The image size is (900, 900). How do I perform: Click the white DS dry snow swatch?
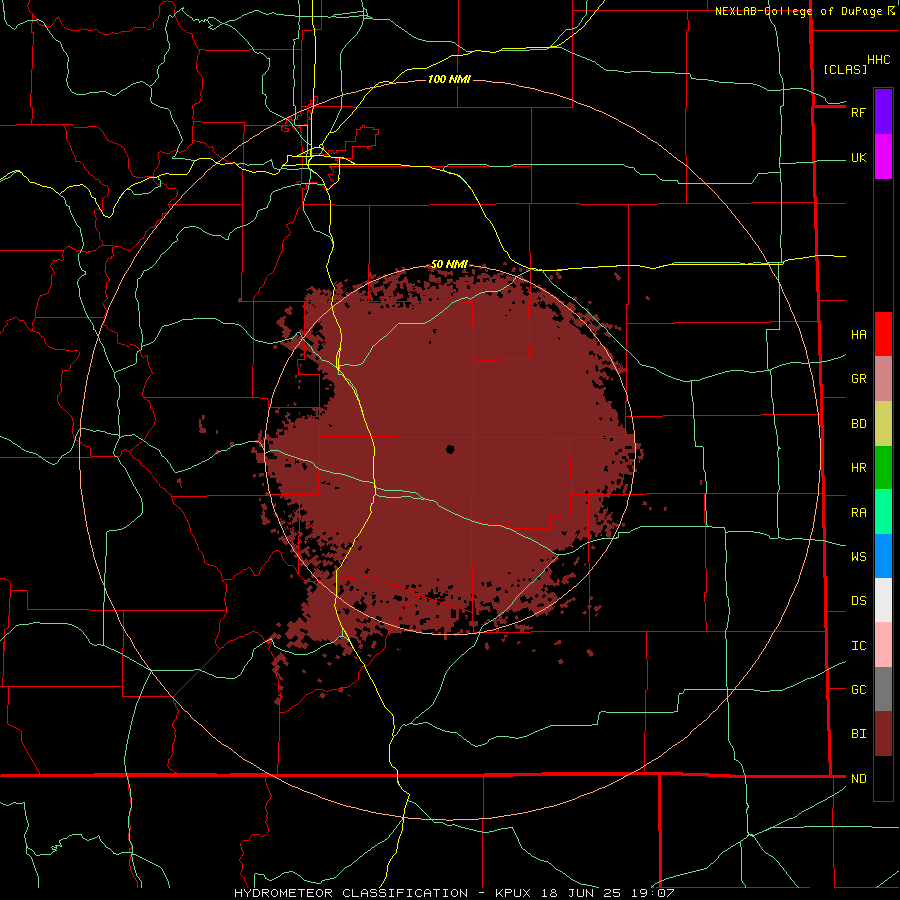883,600
